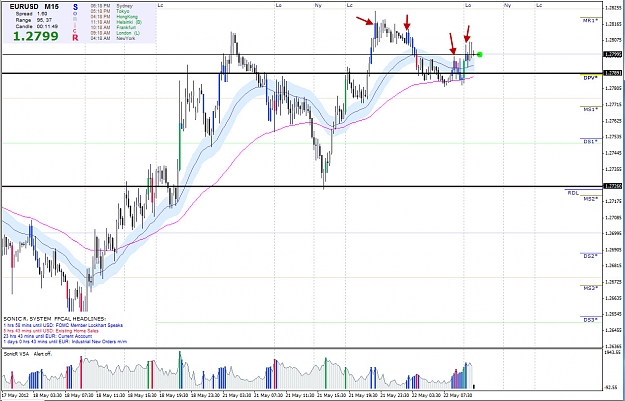This screenshot has height=401, width=625.
Task: Click the vertical SonicR logo
Action: (x=75, y=22)
